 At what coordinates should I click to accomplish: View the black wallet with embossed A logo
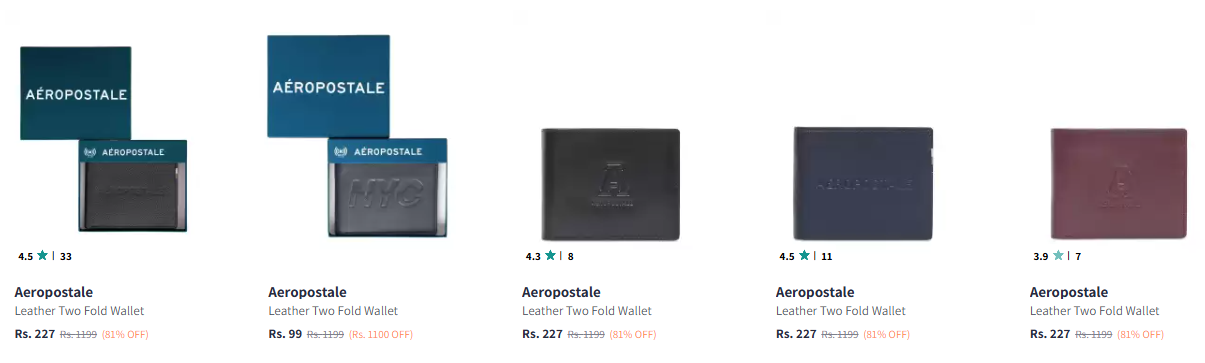point(610,184)
